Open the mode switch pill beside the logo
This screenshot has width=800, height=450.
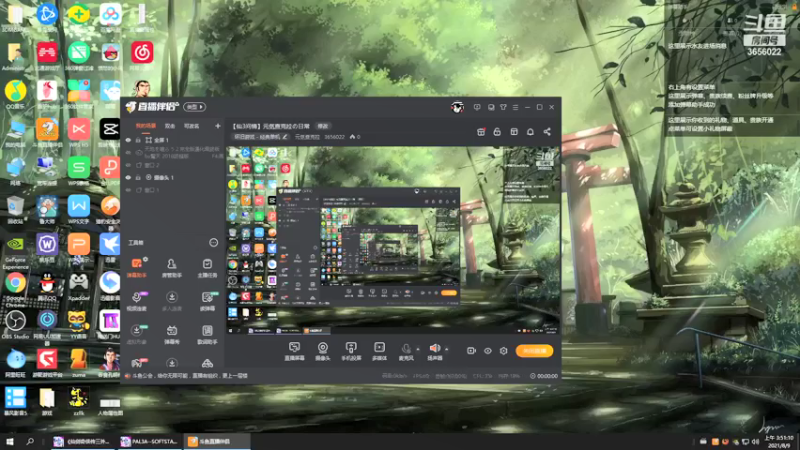click(x=194, y=107)
